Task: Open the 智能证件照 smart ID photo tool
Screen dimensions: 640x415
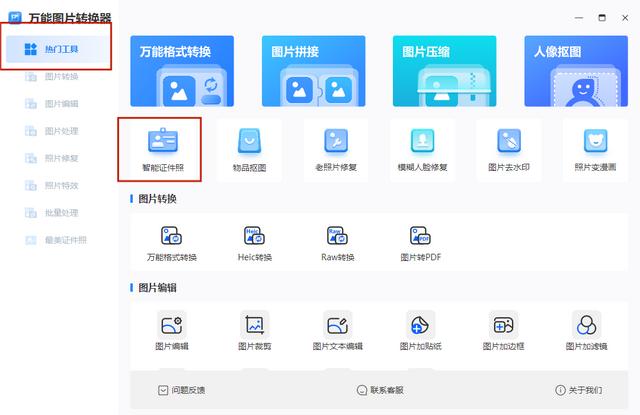Action: (163, 149)
